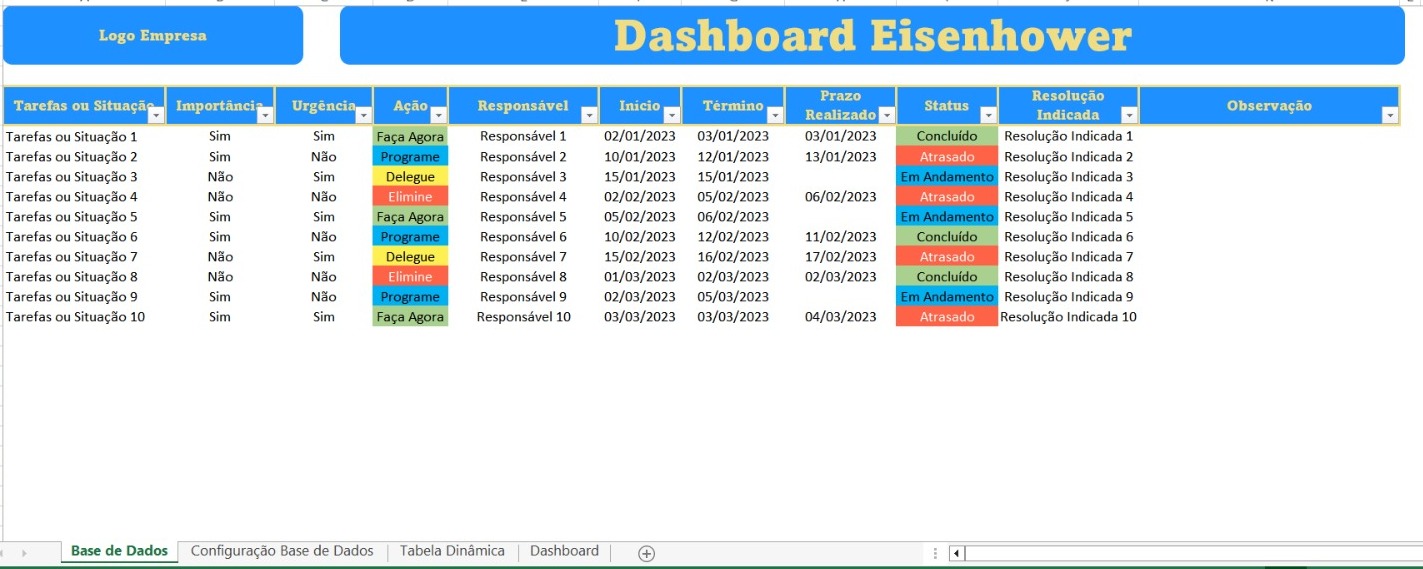
Task: Click the Logo Empresa button
Action: [152, 36]
